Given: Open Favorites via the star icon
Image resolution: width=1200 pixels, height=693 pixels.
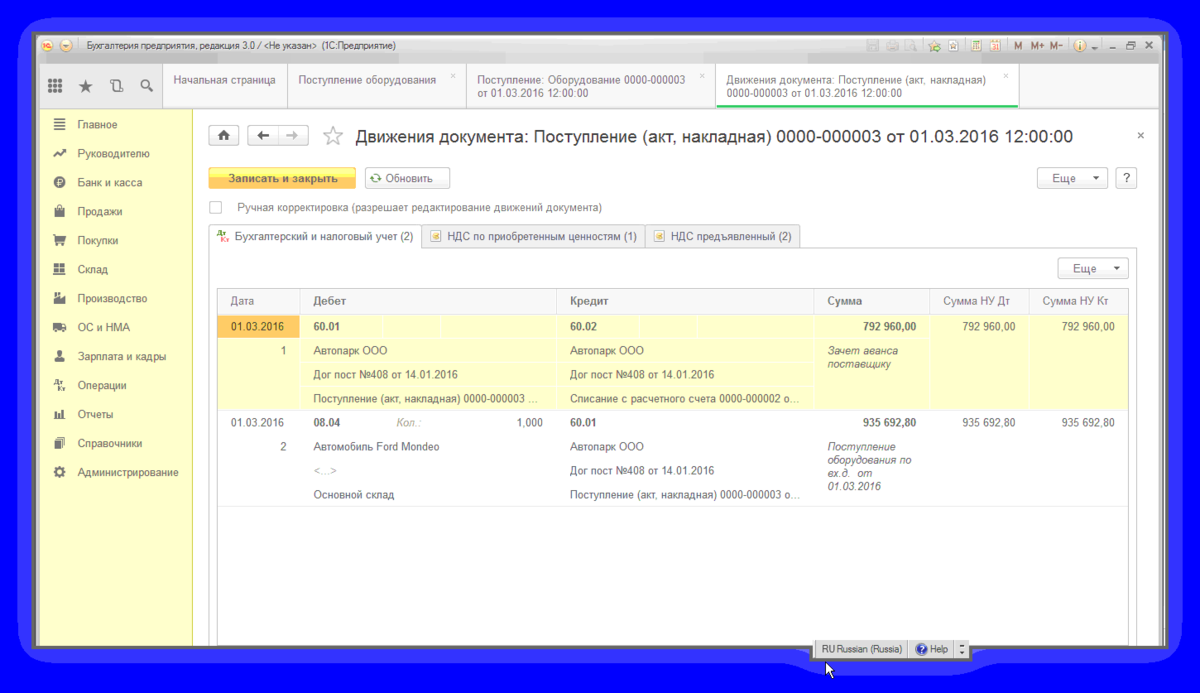Looking at the screenshot, I should (x=85, y=87).
